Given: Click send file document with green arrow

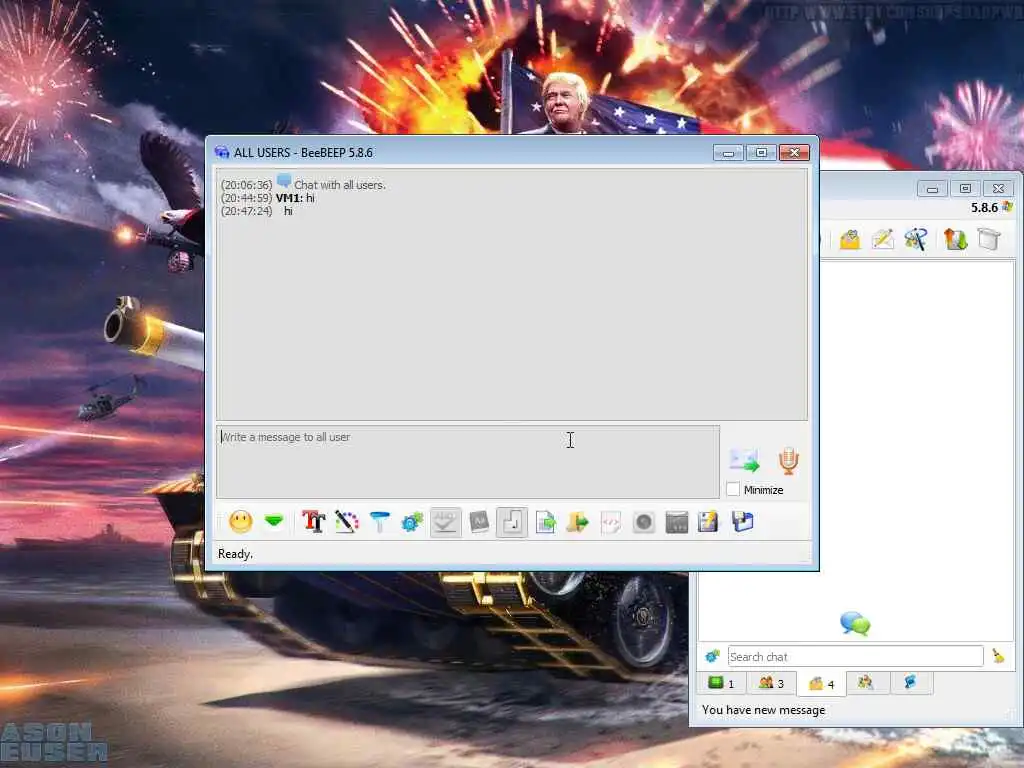Looking at the screenshot, I should coord(545,522).
